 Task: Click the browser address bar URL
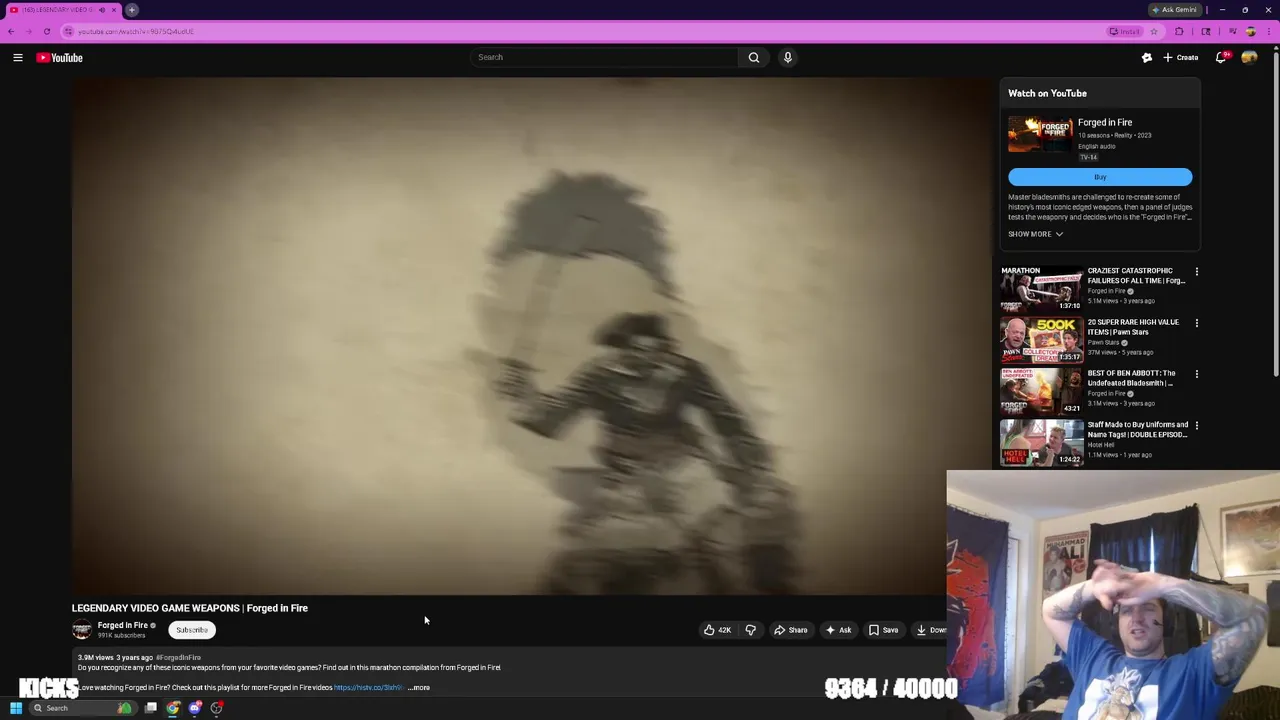pyautogui.click(x=136, y=31)
